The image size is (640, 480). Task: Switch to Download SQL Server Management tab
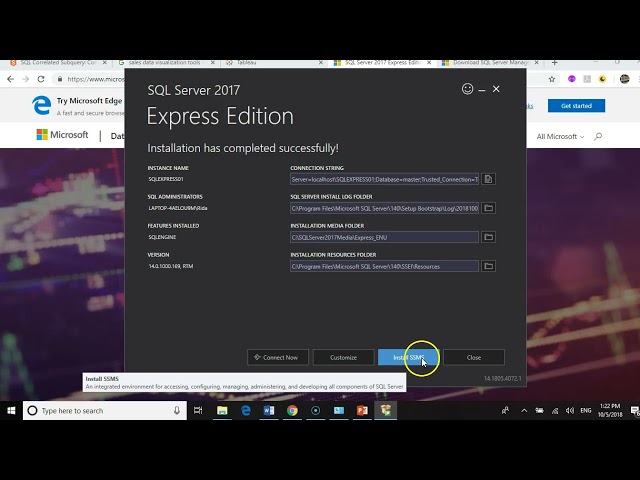click(488, 63)
